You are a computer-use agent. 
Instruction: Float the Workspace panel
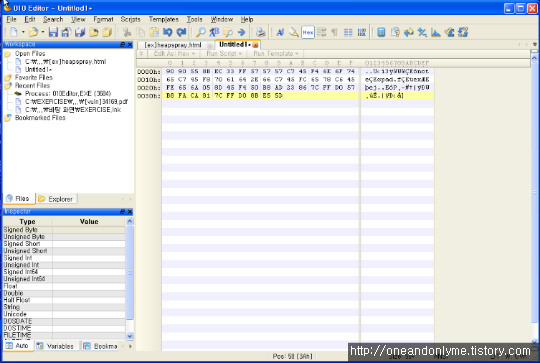coord(122,44)
